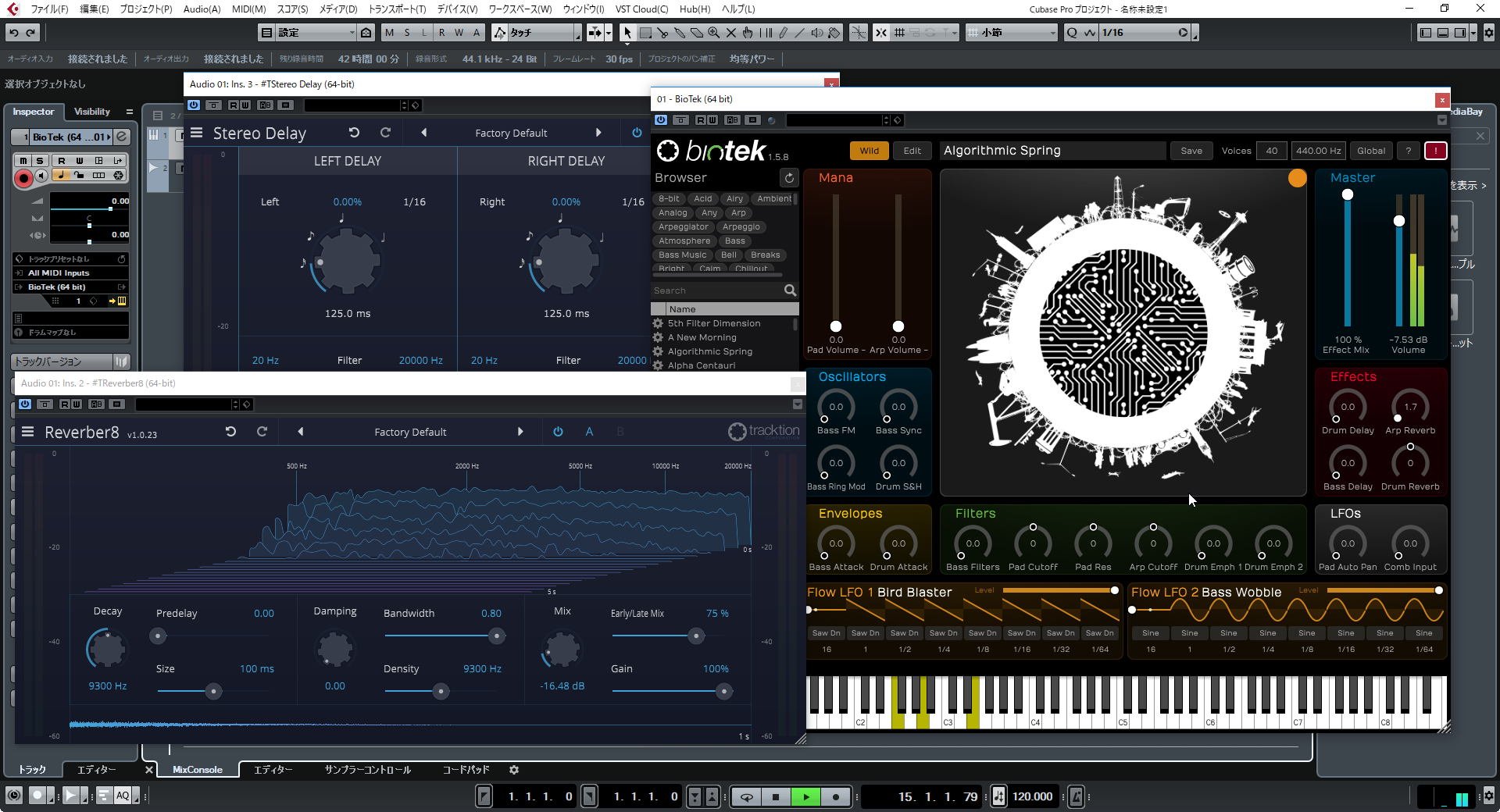Click the green transport Play button
1500x812 pixels.
806,797
